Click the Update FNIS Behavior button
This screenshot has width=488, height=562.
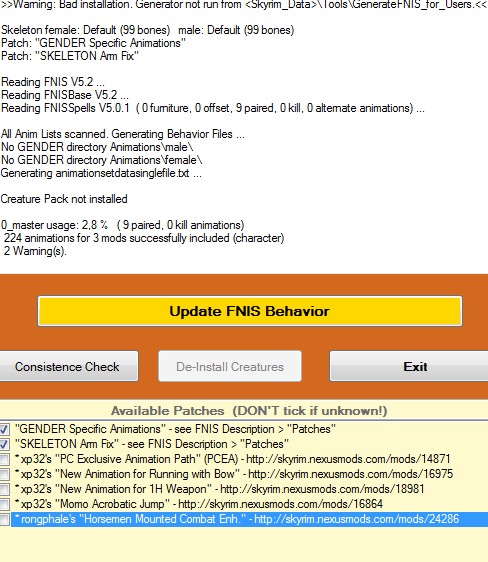(x=250, y=311)
